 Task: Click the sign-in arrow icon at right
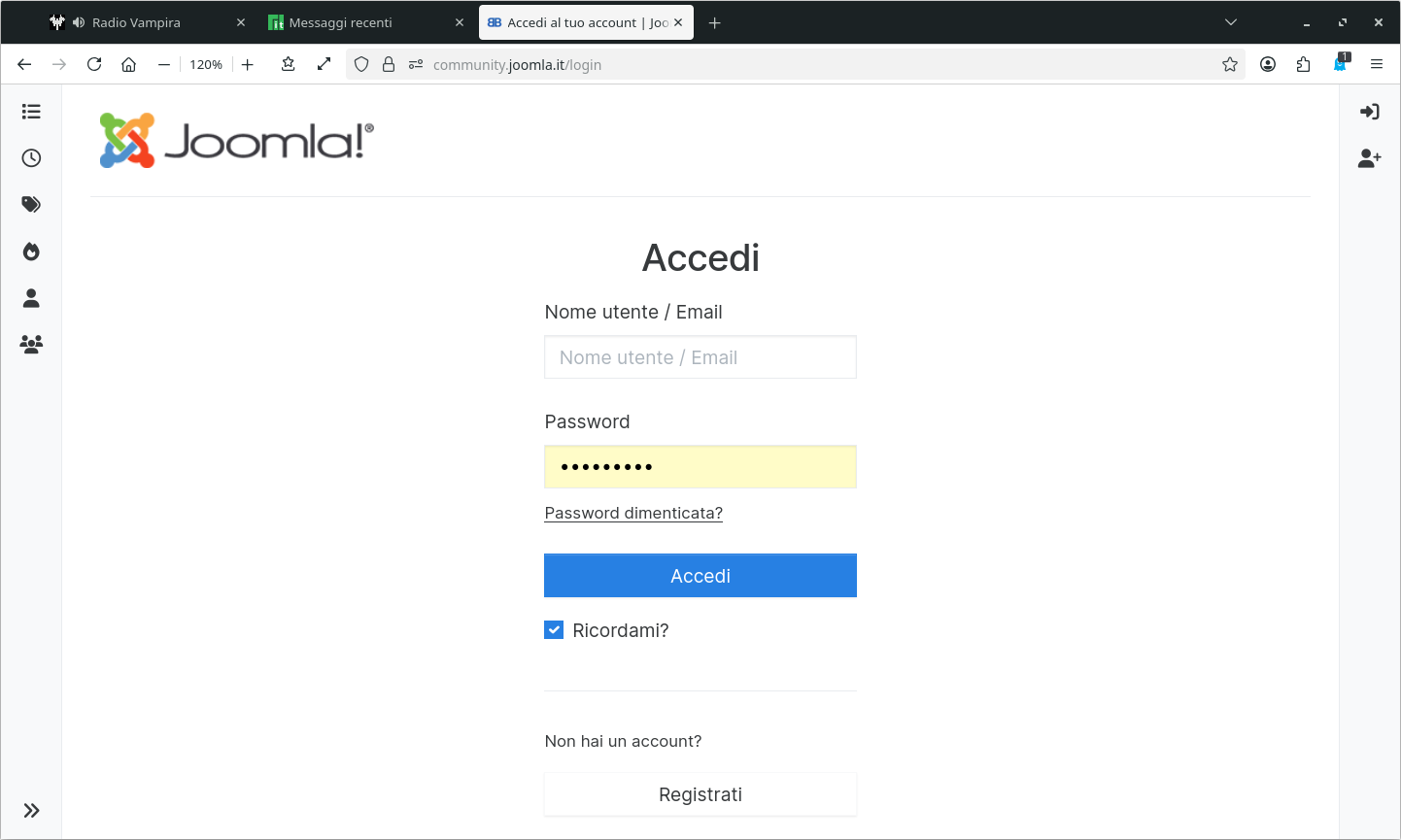pos(1369,112)
